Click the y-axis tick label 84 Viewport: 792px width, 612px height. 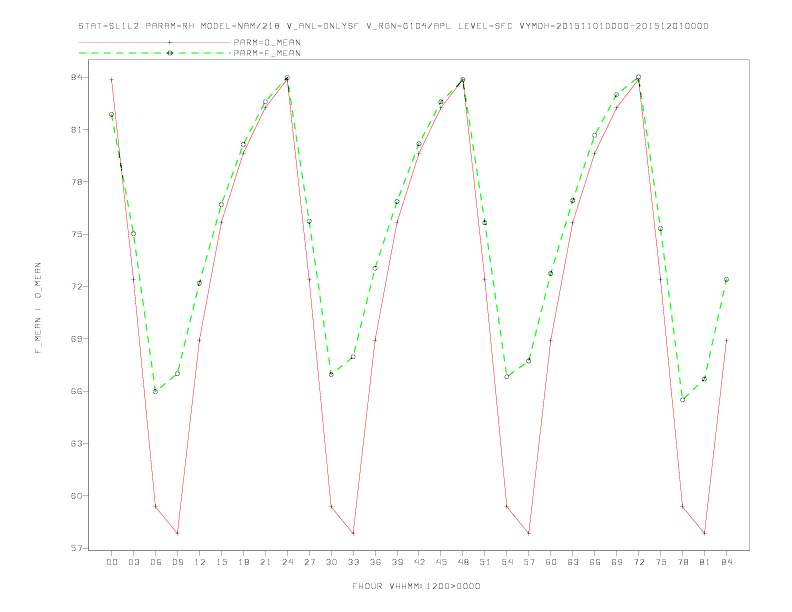[x=77, y=78]
